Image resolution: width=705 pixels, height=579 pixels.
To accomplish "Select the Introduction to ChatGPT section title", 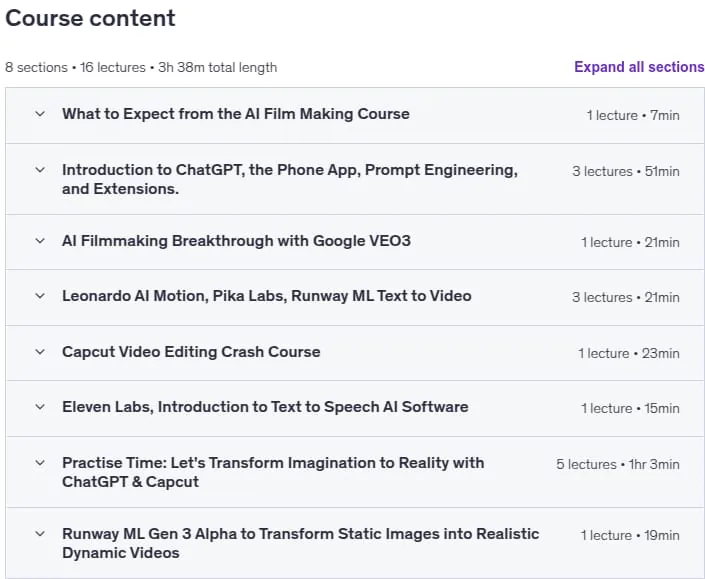I will pos(290,179).
